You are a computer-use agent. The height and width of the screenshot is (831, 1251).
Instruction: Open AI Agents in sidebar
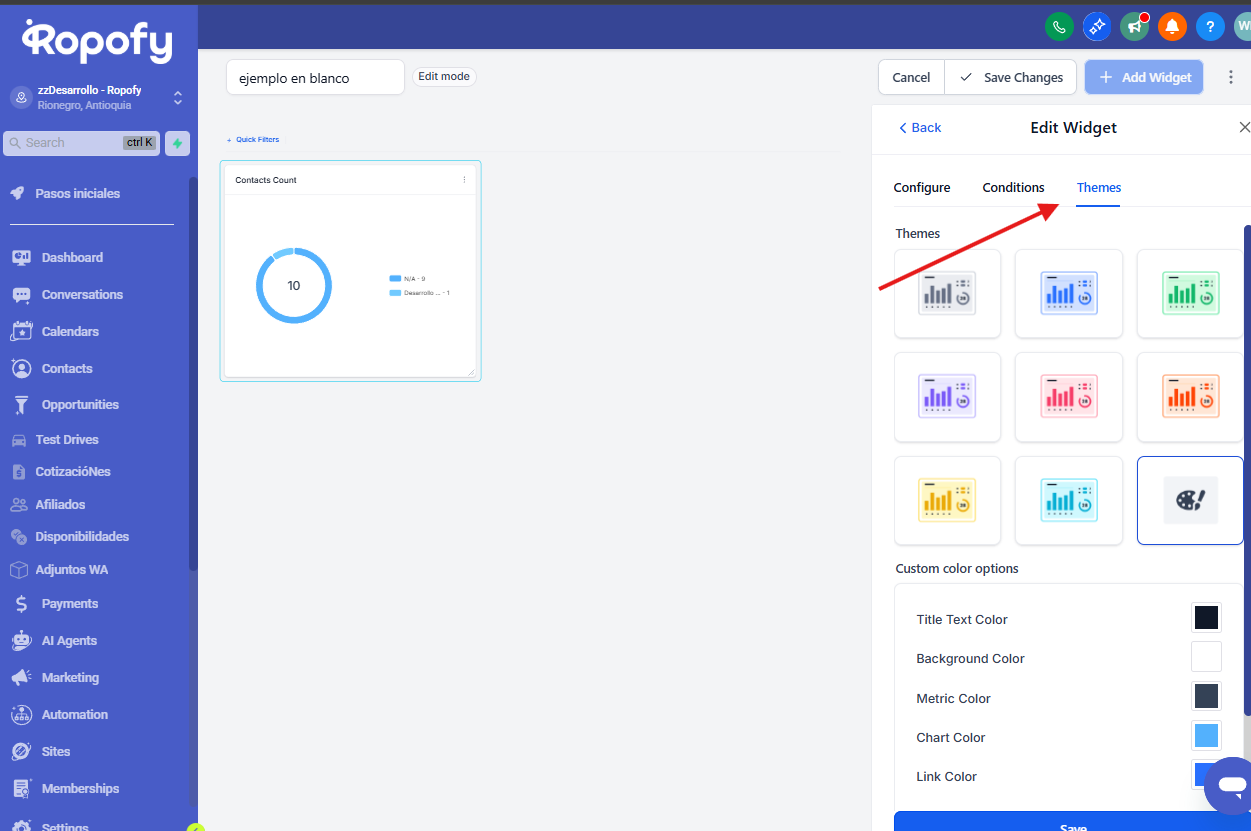(69, 641)
